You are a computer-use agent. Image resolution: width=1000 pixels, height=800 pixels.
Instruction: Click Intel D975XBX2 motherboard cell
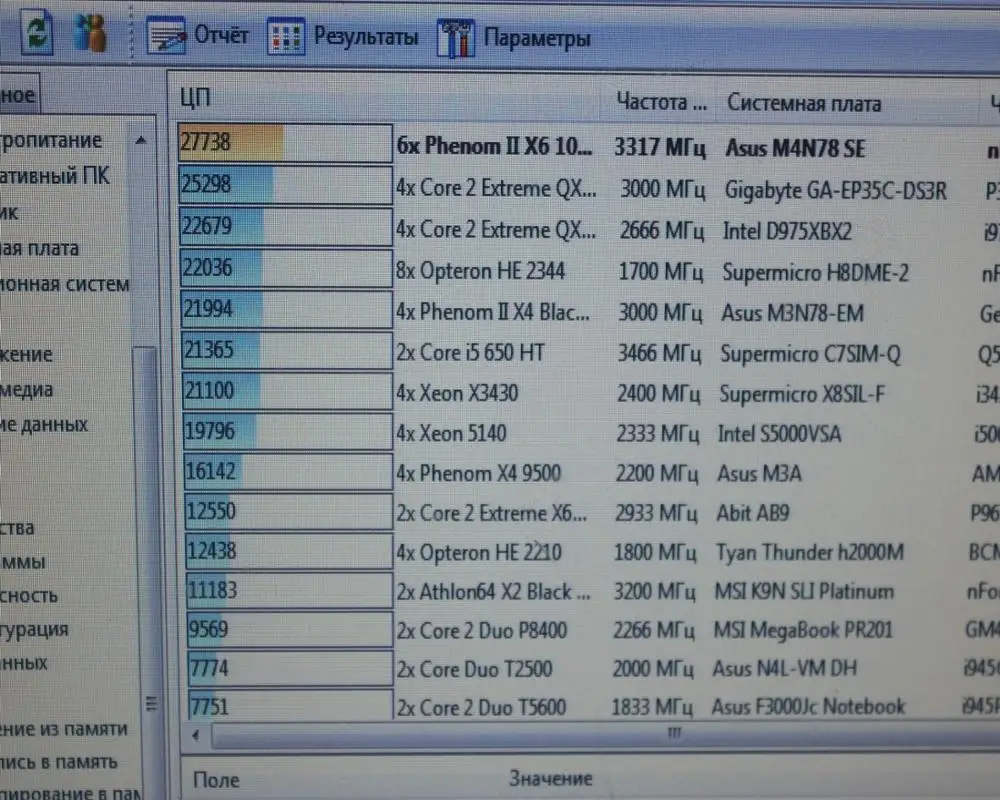pos(787,231)
